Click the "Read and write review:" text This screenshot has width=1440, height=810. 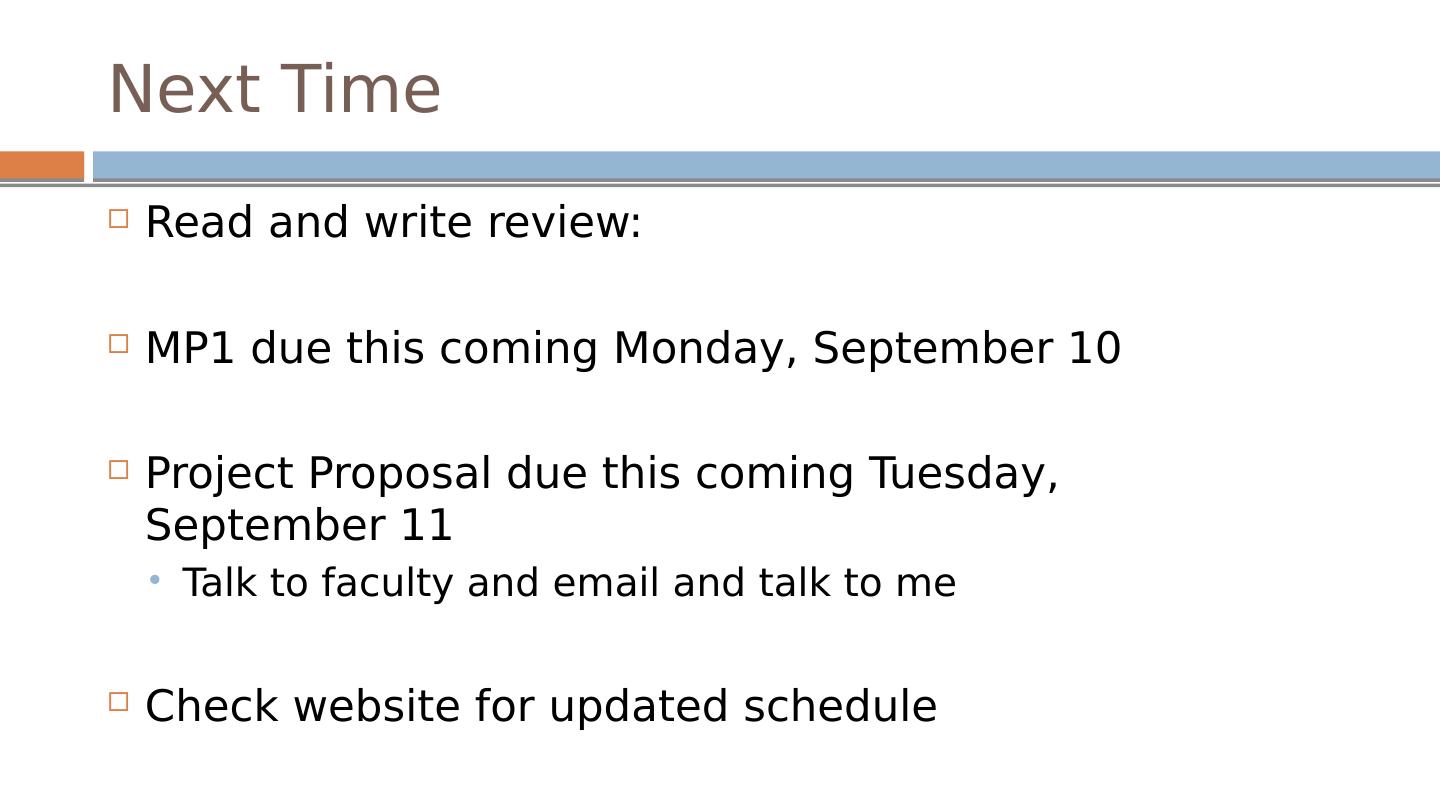[x=393, y=222]
